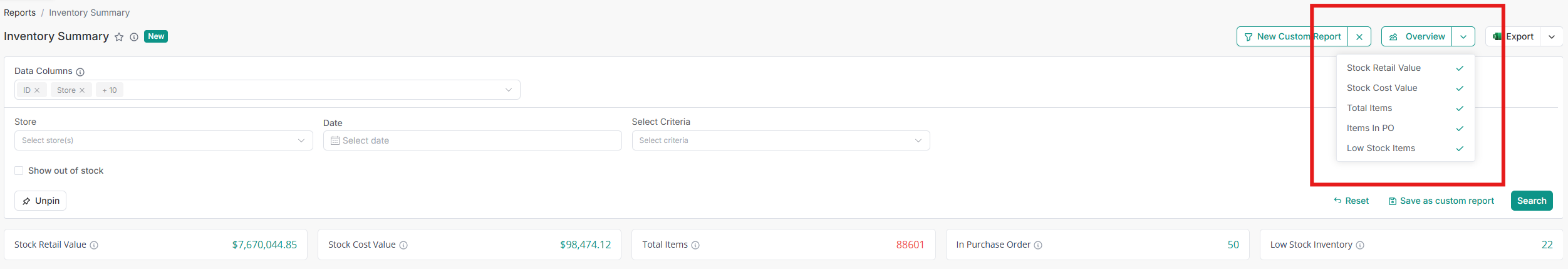The width and height of the screenshot is (1568, 269).
Task: Open the Select store(s) dropdown
Action: (x=163, y=140)
